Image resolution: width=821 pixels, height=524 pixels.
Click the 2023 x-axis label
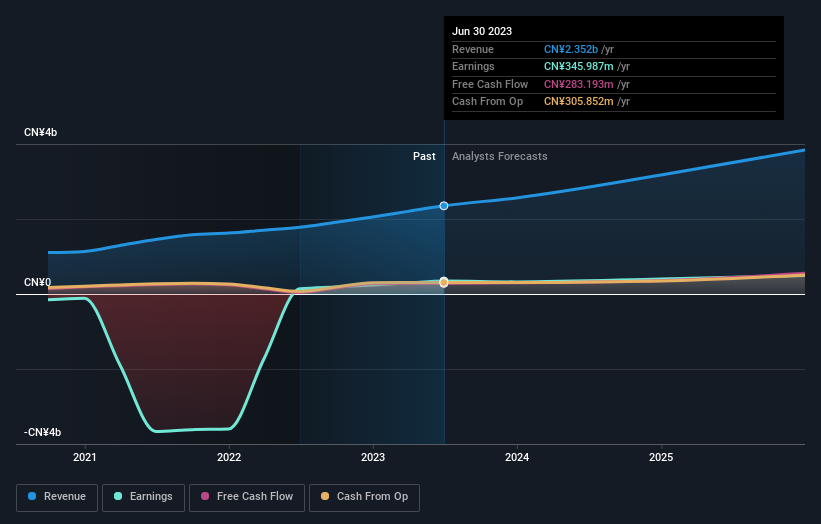373,457
